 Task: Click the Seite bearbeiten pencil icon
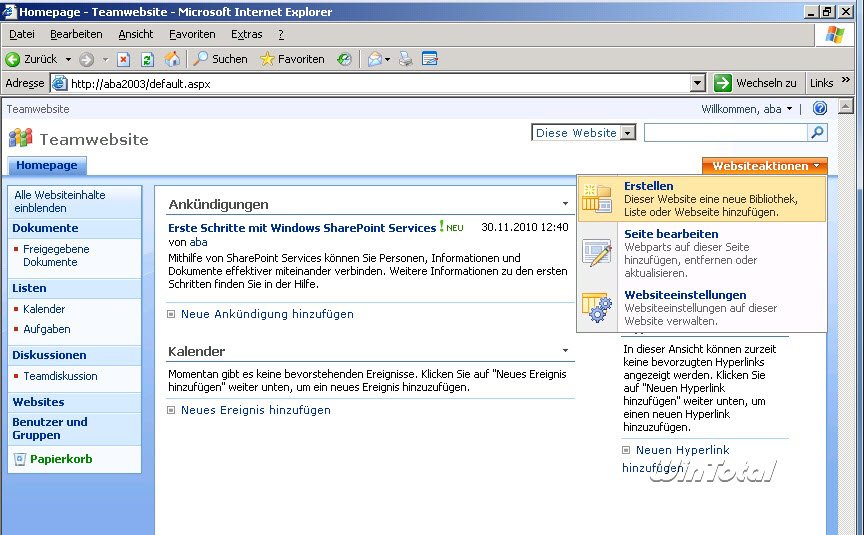click(x=597, y=253)
